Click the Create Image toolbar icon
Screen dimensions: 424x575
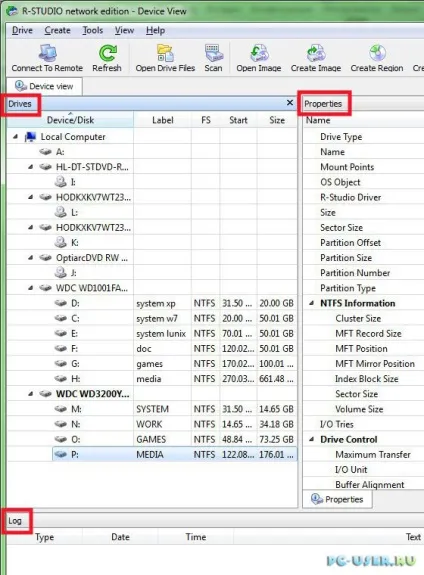[316, 53]
